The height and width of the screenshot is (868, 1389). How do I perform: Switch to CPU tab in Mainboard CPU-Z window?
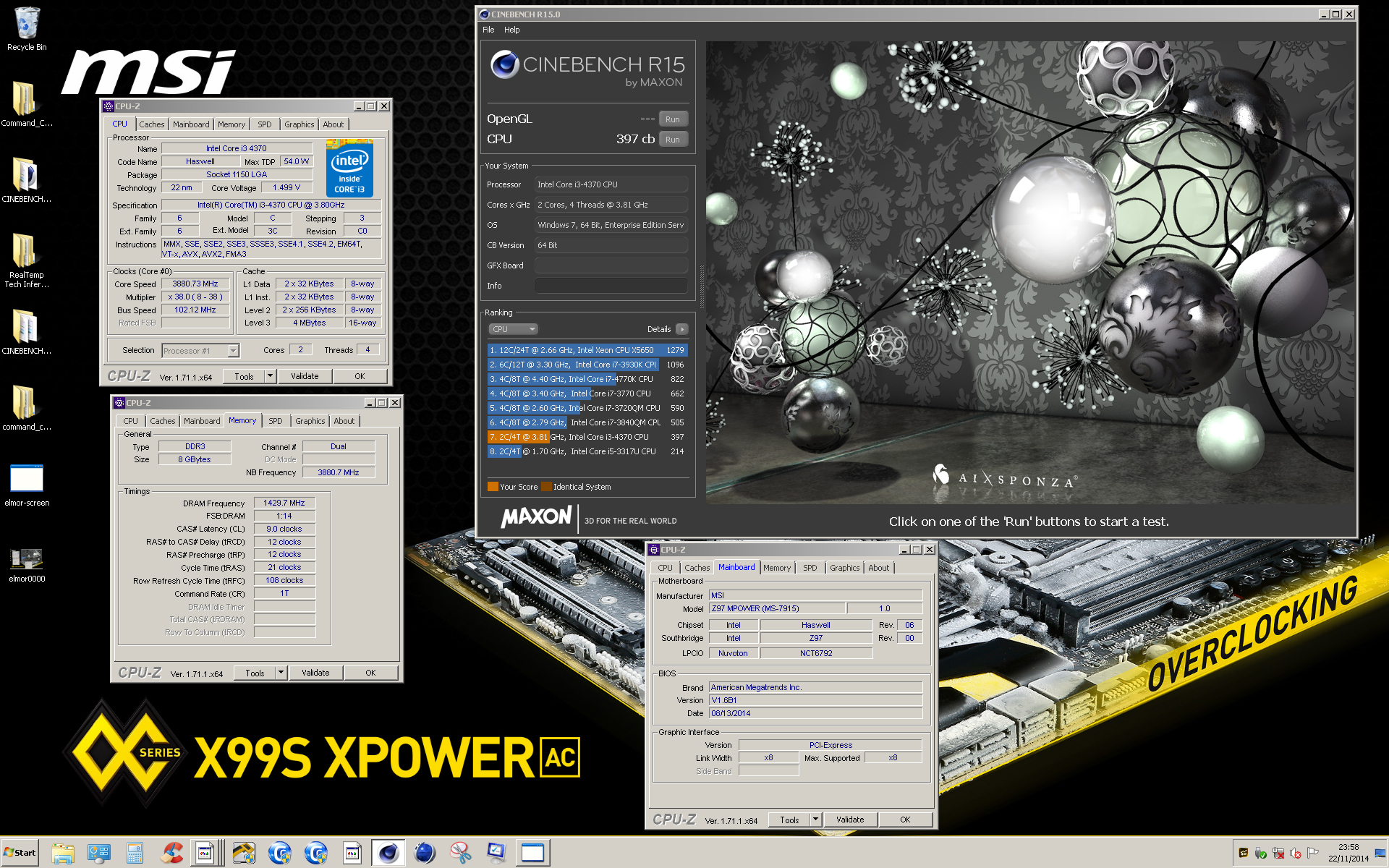point(666,568)
